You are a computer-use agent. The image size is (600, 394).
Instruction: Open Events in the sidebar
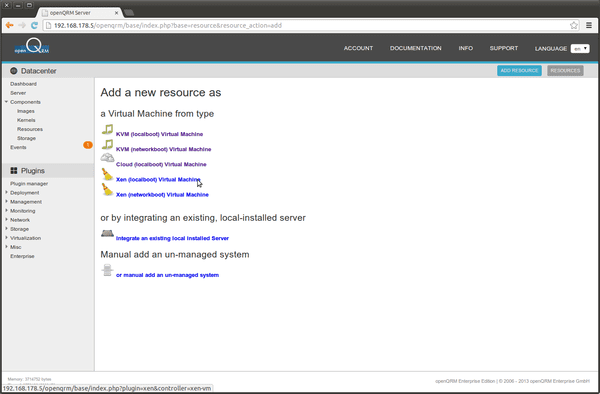18,147
